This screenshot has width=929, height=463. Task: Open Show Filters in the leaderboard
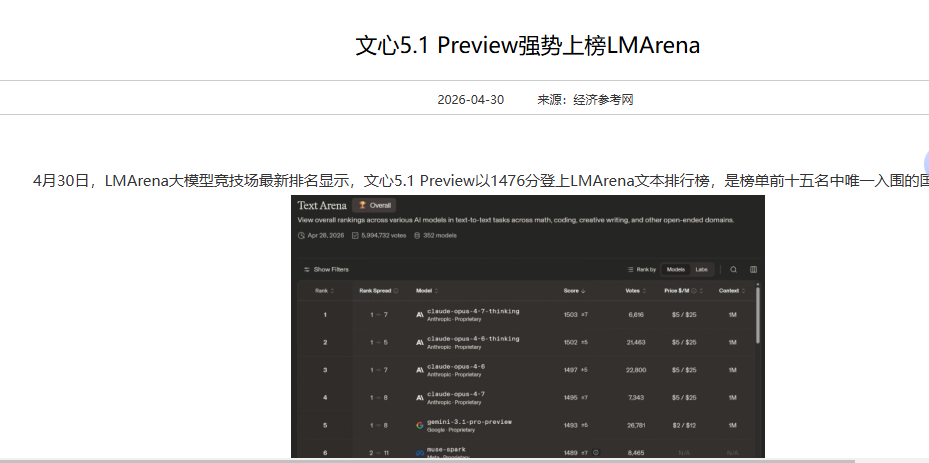click(x=326, y=270)
